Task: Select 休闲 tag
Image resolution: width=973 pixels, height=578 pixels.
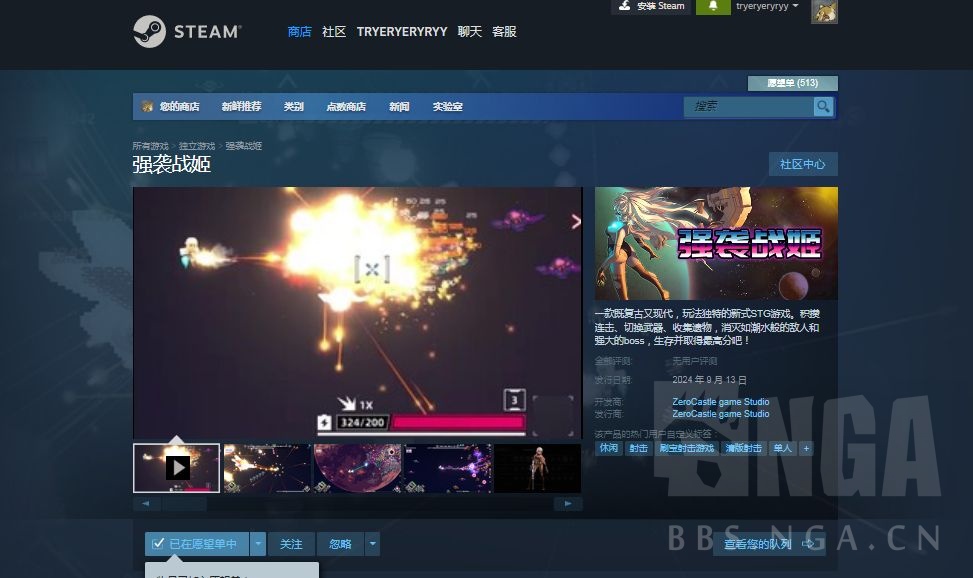Action: 609,448
